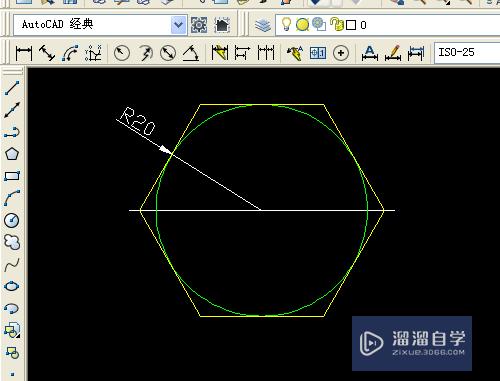The image size is (500, 381).
Task: Click the Center Mark tool
Action: click(x=341, y=53)
